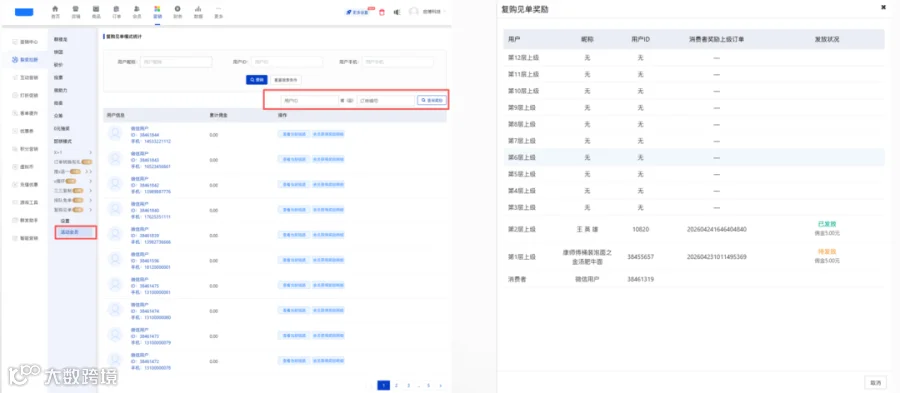900x393 pixels.
Task: Collapse the 复购见单 submenu chevron
Action: tap(91, 209)
